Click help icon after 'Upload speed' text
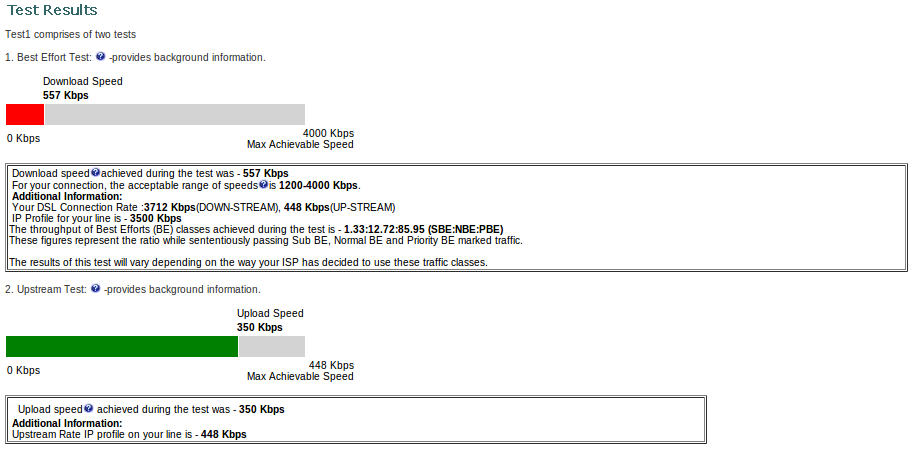The height and width of the screenshot is (458, 918). pos(89,409)
